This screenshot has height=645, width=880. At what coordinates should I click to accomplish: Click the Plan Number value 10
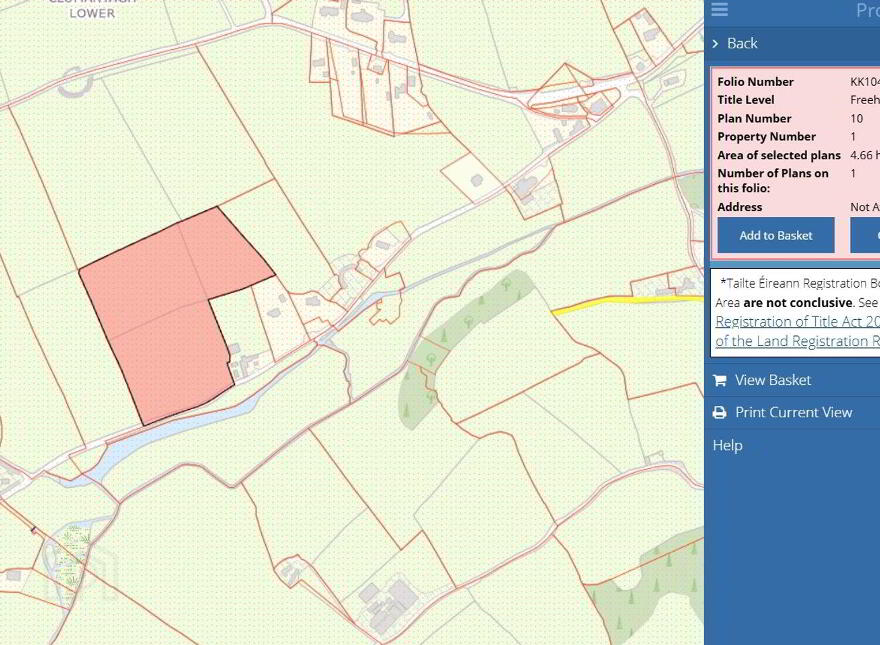[x=856, y=118]
